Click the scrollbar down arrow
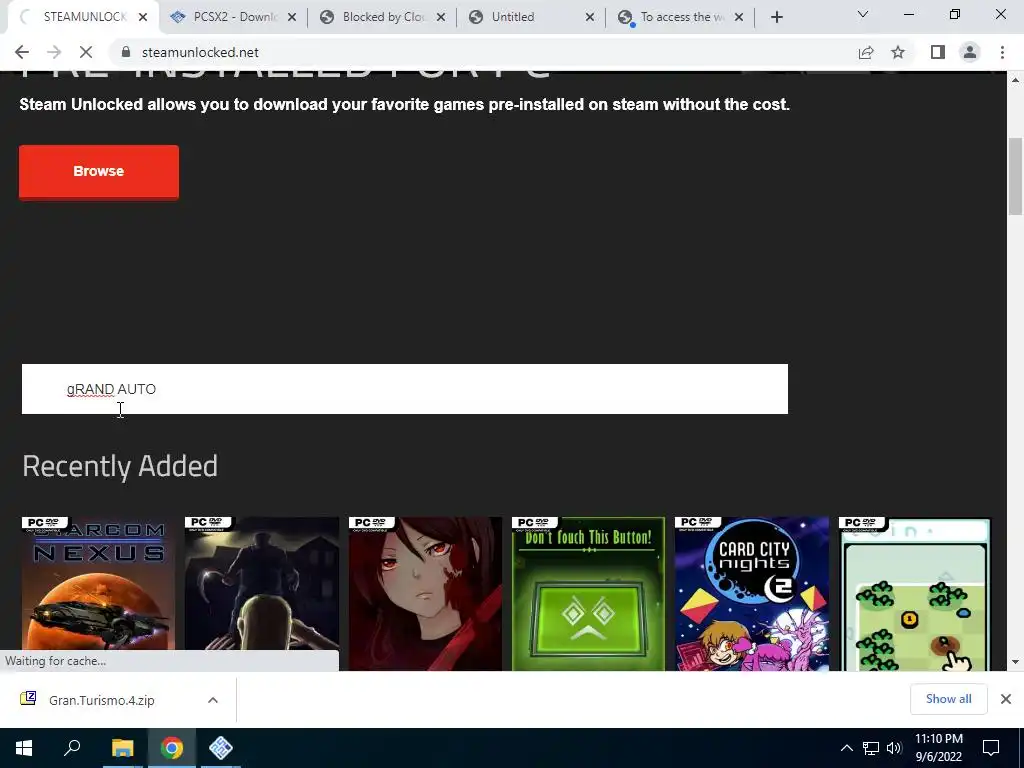The image size is (1024, 768). coord(1016,662)
